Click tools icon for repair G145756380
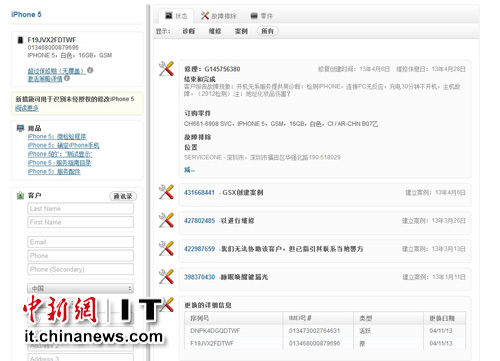The image size is (500, 361). point(166,68)
